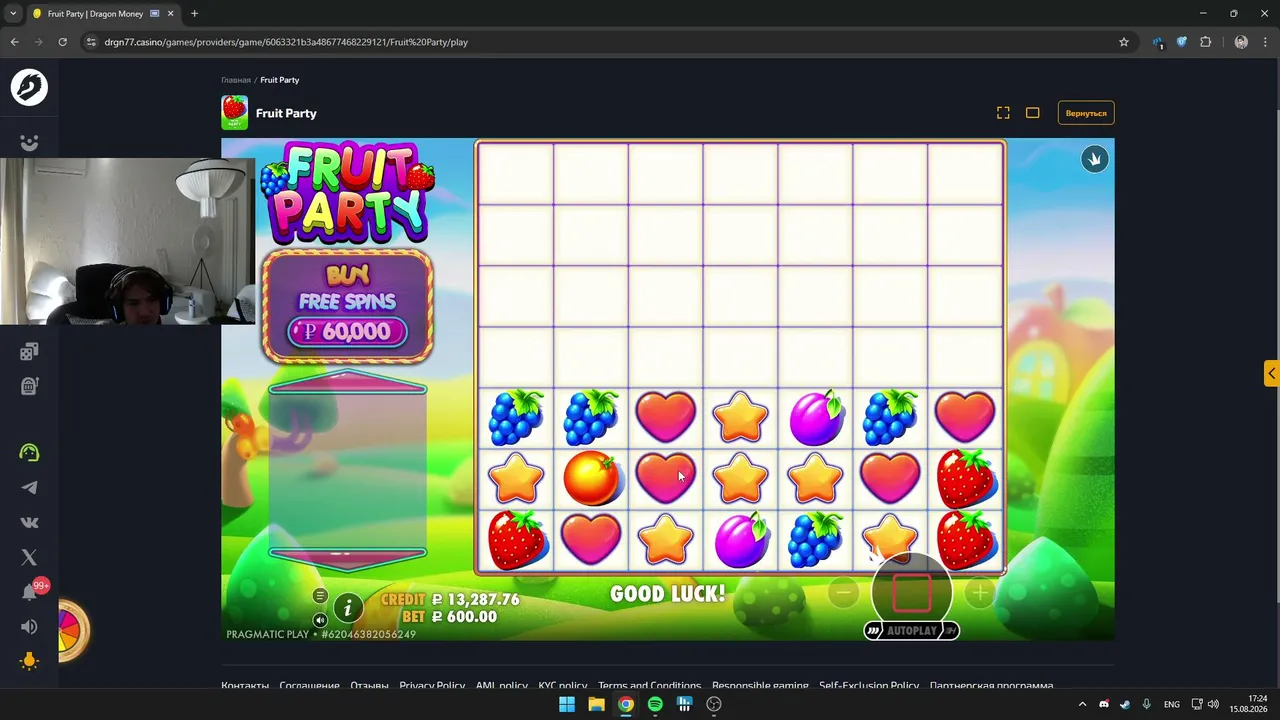
Task: Open Spotify from the taskbar
Action: coord(655,704)
